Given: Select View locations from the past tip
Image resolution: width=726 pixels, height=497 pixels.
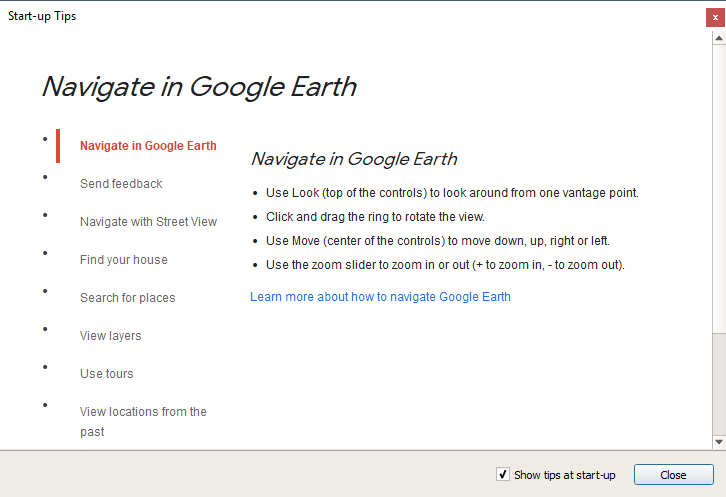Looking at the screenshot, I should click(x=143, y=422).
